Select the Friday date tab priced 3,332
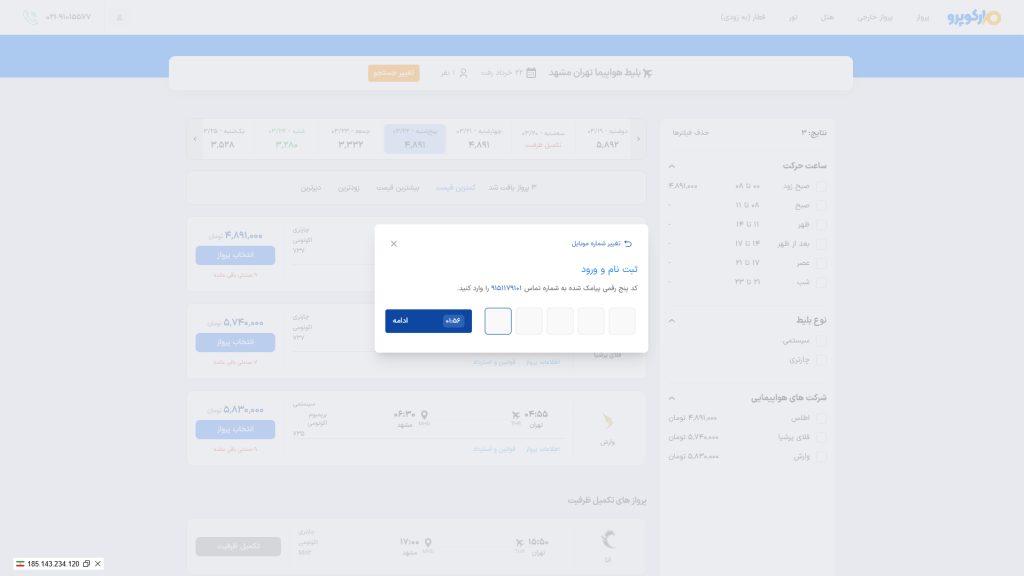This screenshot has height=576, width=1024. click(x=351, y=138)
